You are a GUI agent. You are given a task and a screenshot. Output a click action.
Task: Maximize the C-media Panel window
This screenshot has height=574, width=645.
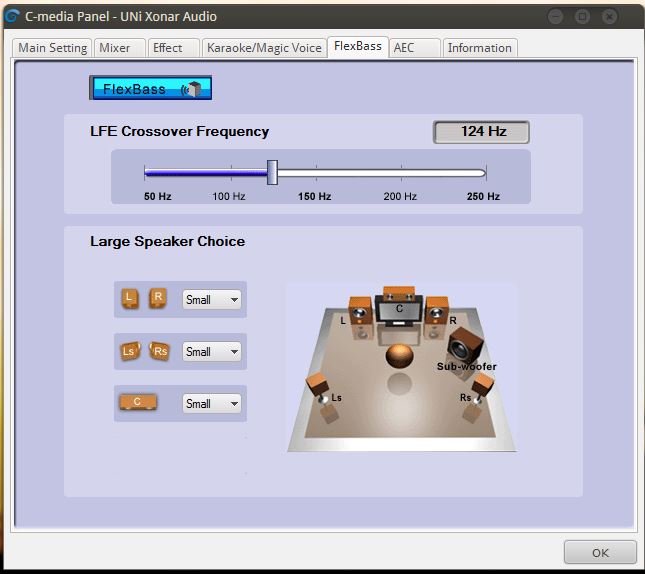click(582, 16)
